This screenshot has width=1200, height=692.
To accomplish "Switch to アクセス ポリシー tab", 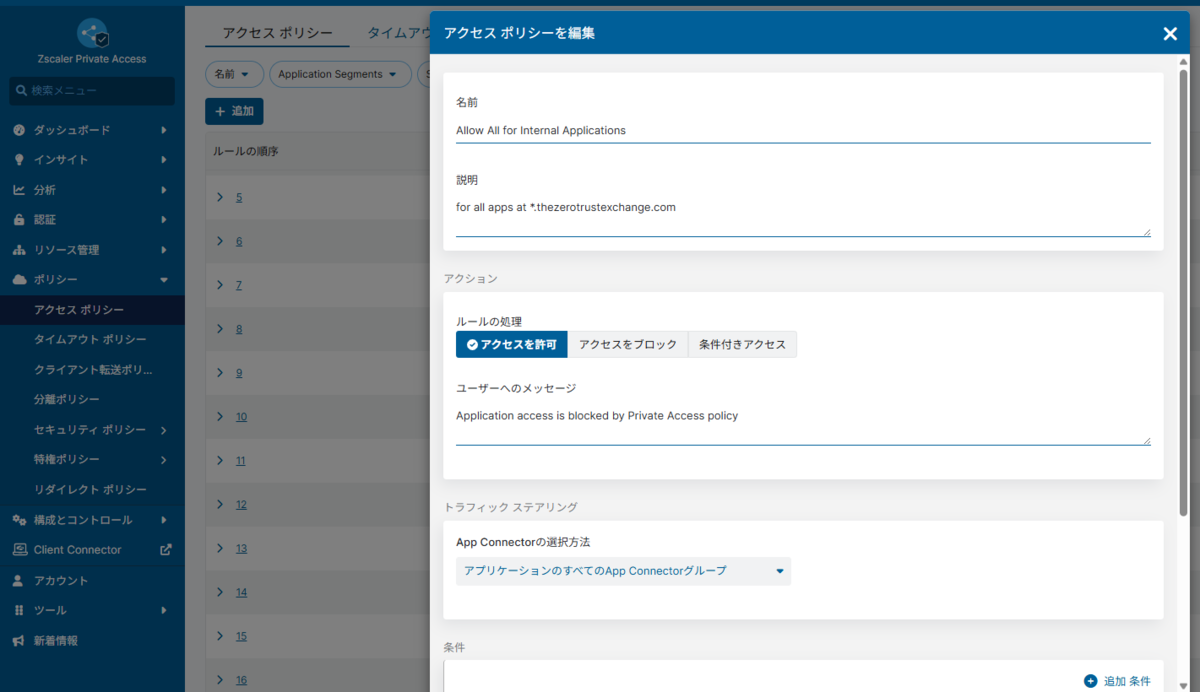I will point(277,33).
